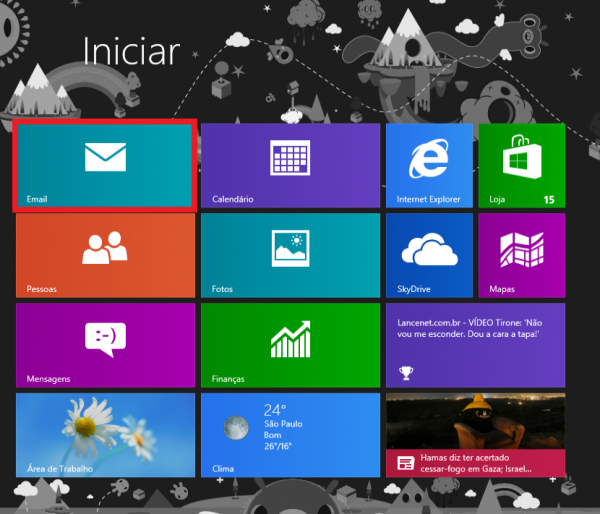Click the Iniciar heading text

tap(131, 51)
